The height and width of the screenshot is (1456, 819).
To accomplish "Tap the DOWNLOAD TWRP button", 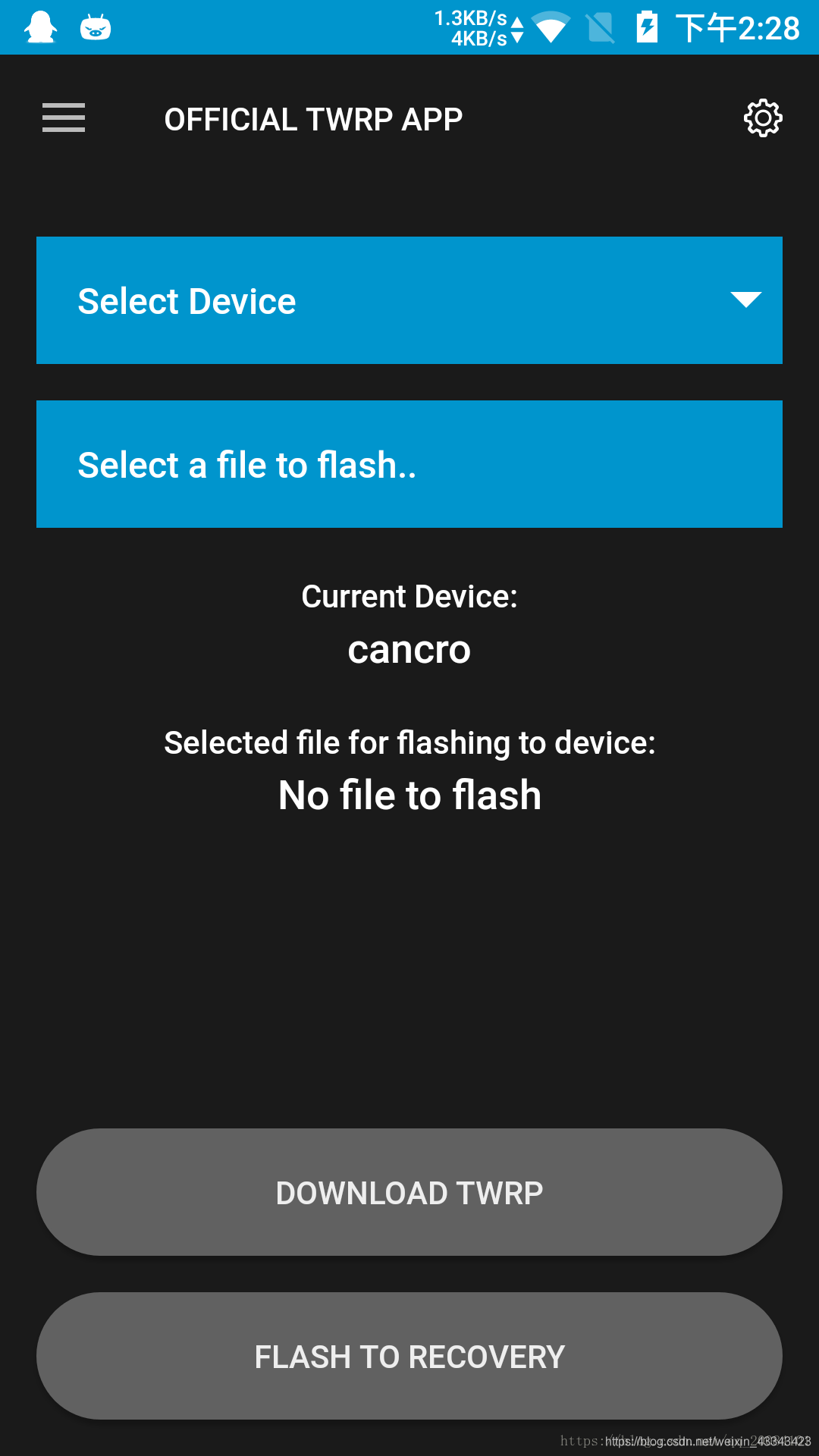I will point(409,1192).
